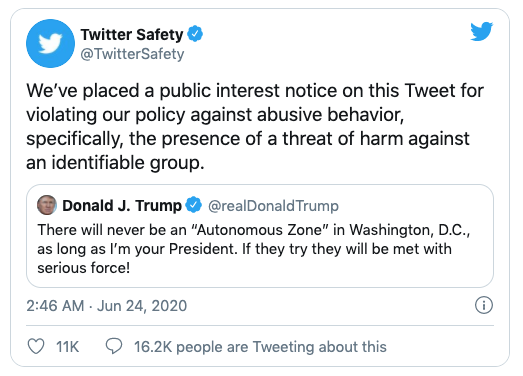Click the Twitter Safety profile avatar
This screenshot has height=376, width=523.
[x=50, y=43]
